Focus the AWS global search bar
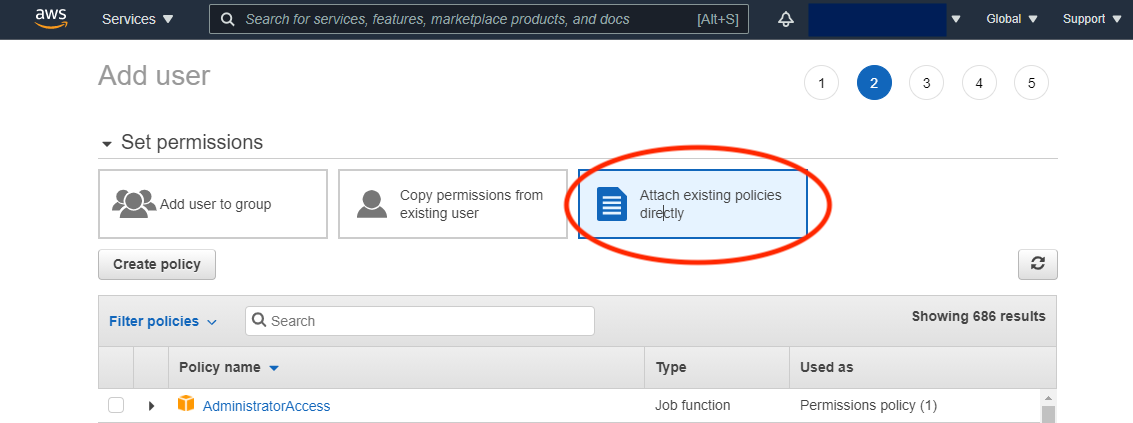 click(x=478, y=20)
